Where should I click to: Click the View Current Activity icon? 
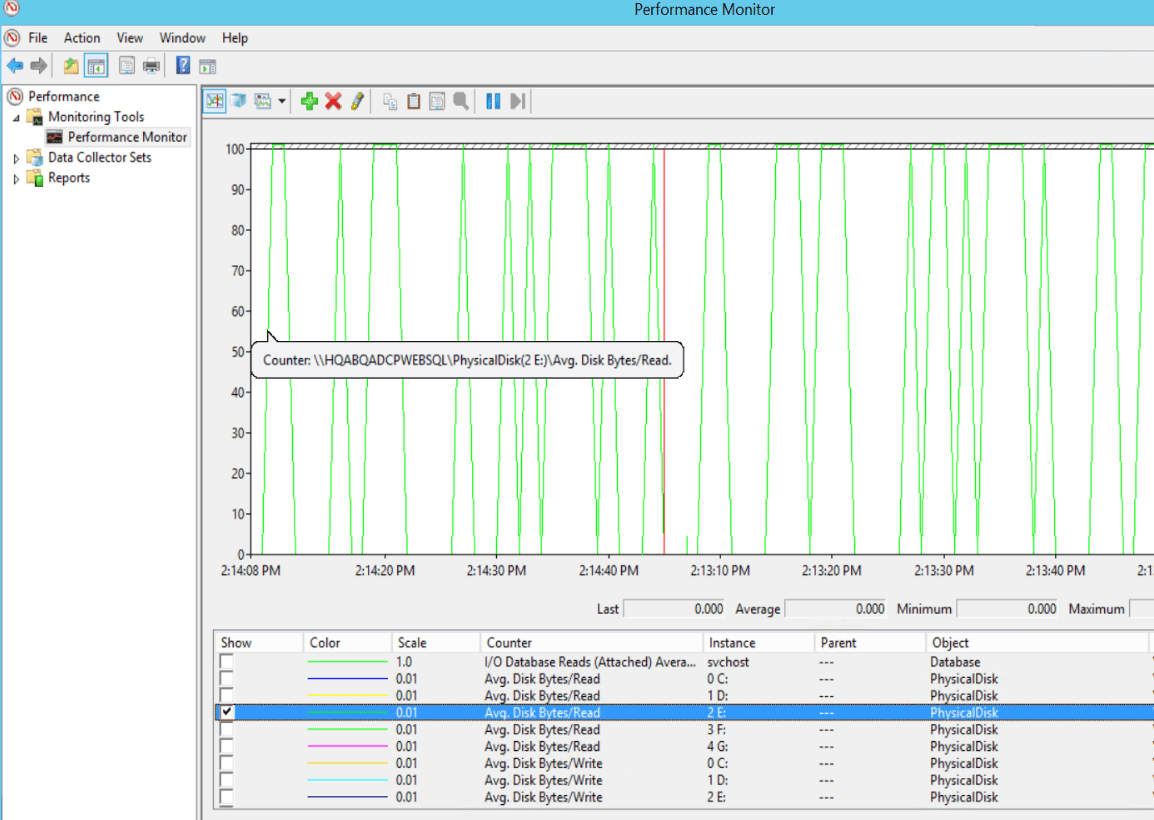(x=214, y=101)
